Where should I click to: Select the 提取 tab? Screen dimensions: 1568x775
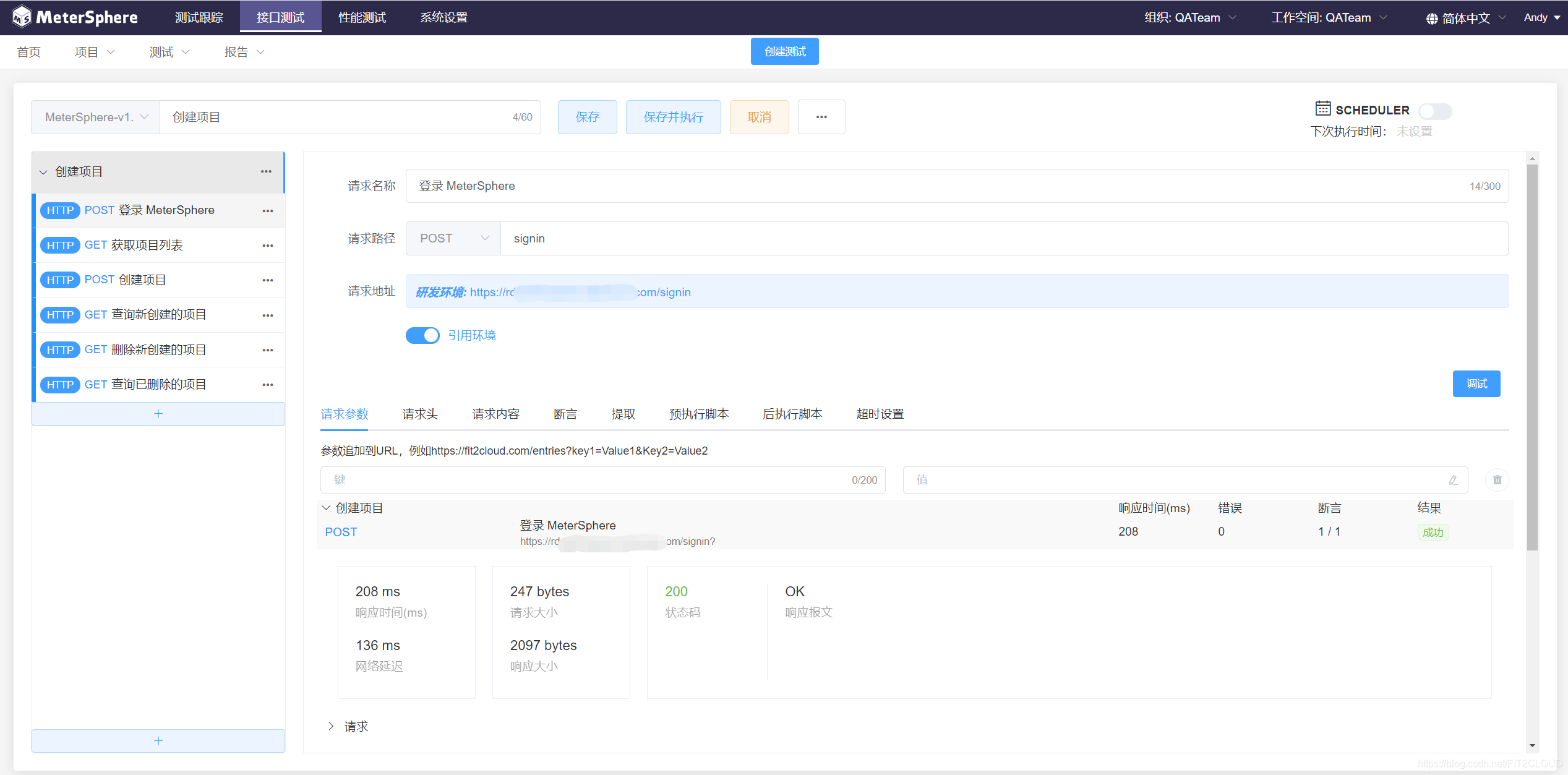tap(623, 414)
